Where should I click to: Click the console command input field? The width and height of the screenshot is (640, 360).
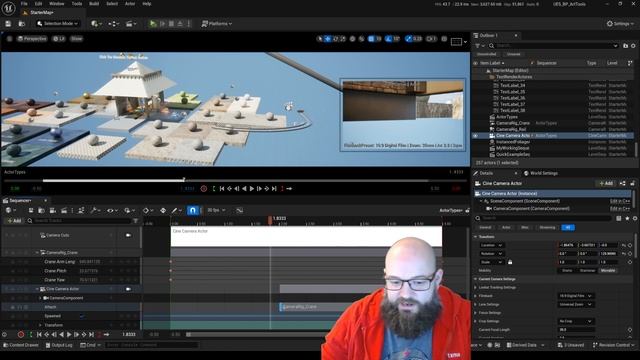(x=151, y=345)
